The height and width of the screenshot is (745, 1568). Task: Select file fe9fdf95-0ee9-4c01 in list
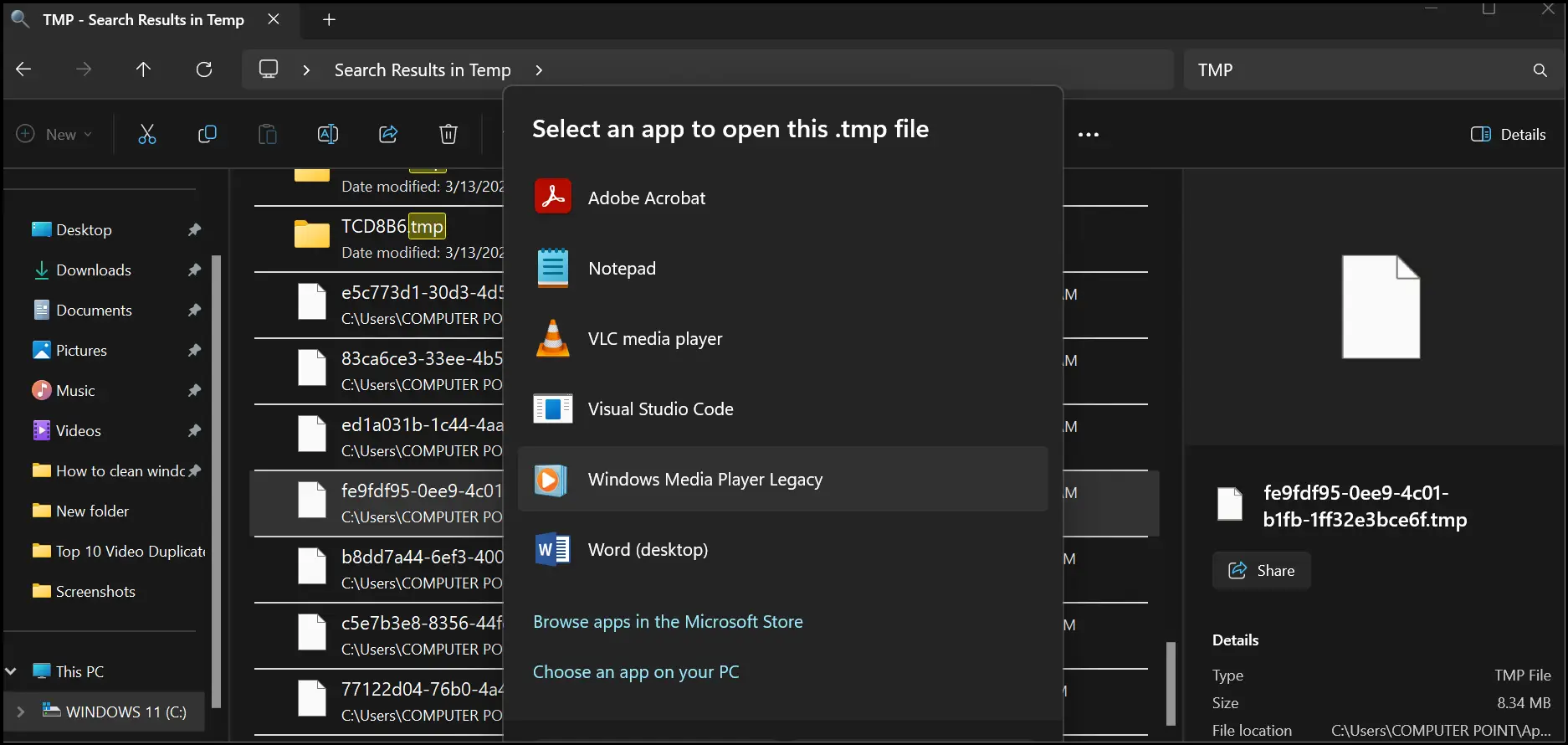pyautogui.click(x=378, y=503)
